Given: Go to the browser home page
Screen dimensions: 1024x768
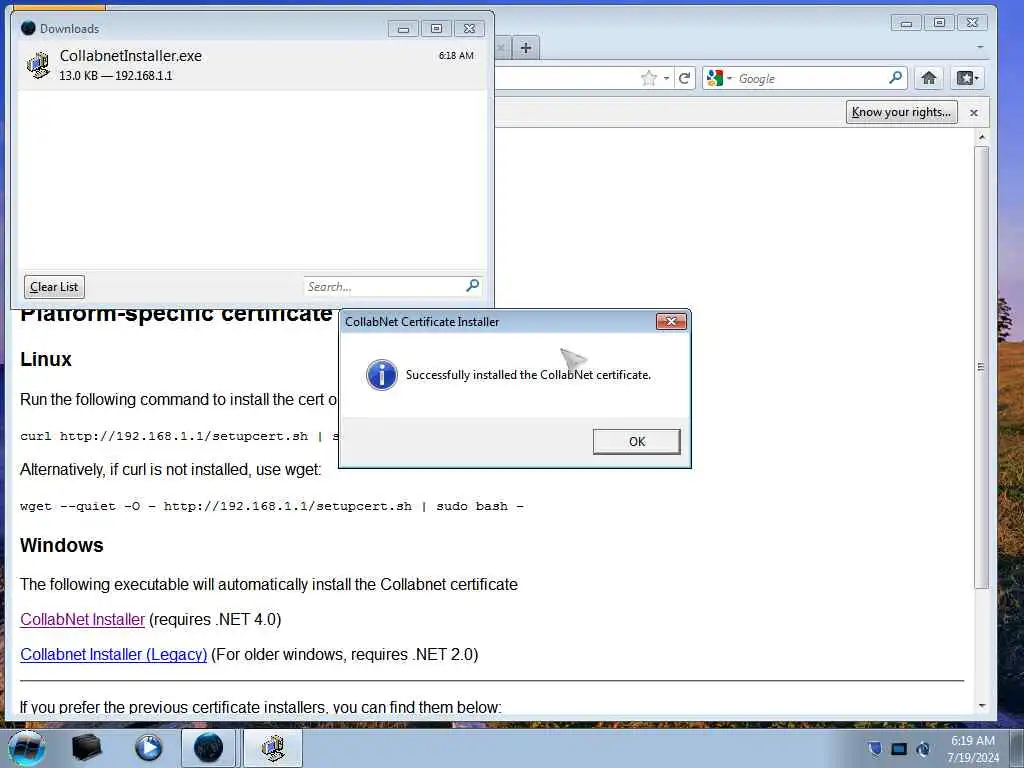Looking at the screenshot, I should [x=928, y=78].
